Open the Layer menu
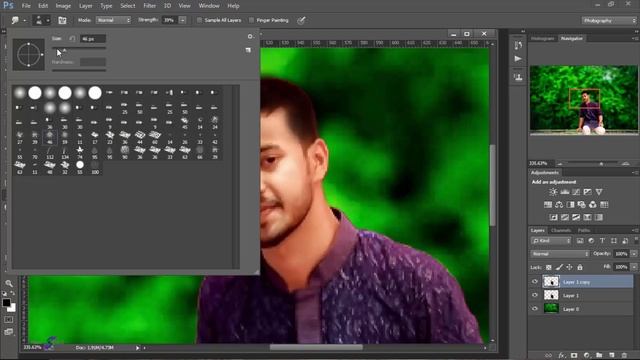The width and height of the screenshot is (640, 360). click(x=86, y=6)
